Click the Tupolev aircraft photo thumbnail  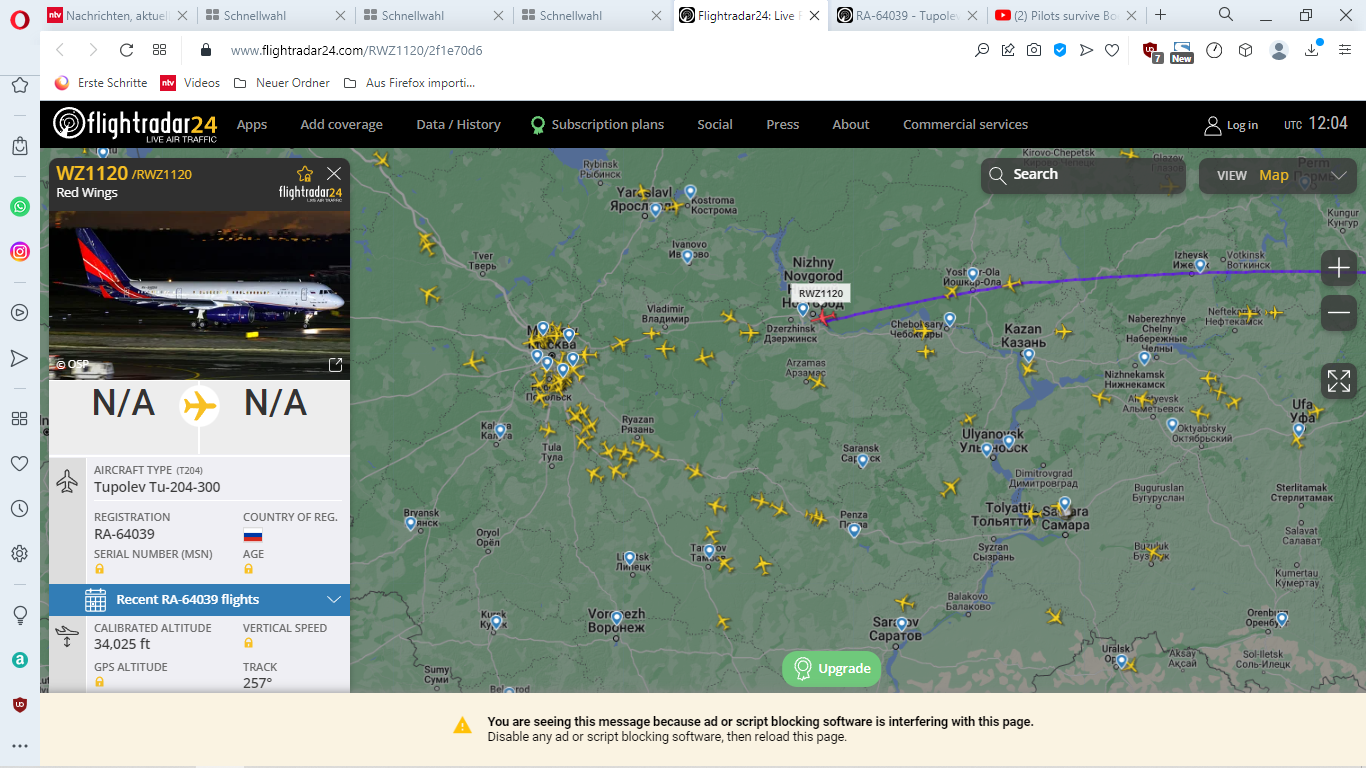pos(199,280)
